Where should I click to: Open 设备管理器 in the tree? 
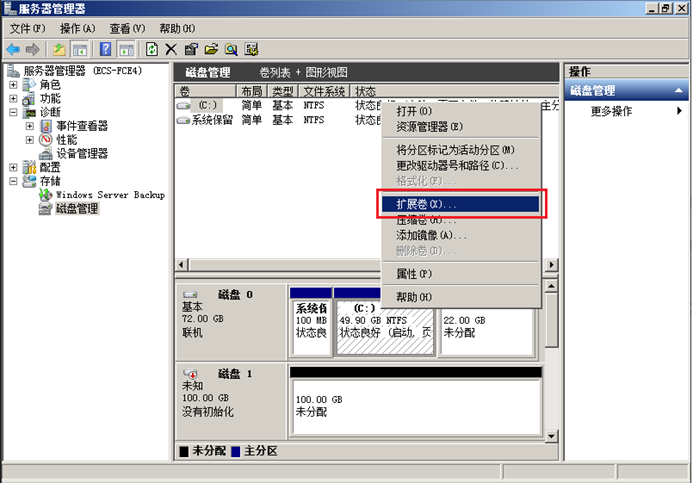point(82,153)
